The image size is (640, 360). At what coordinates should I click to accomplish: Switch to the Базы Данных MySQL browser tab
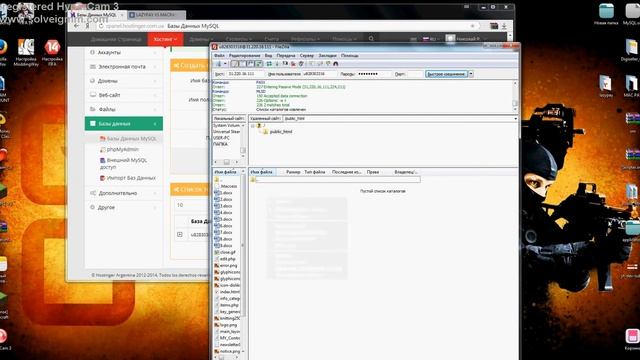click(x=96, y=15)
